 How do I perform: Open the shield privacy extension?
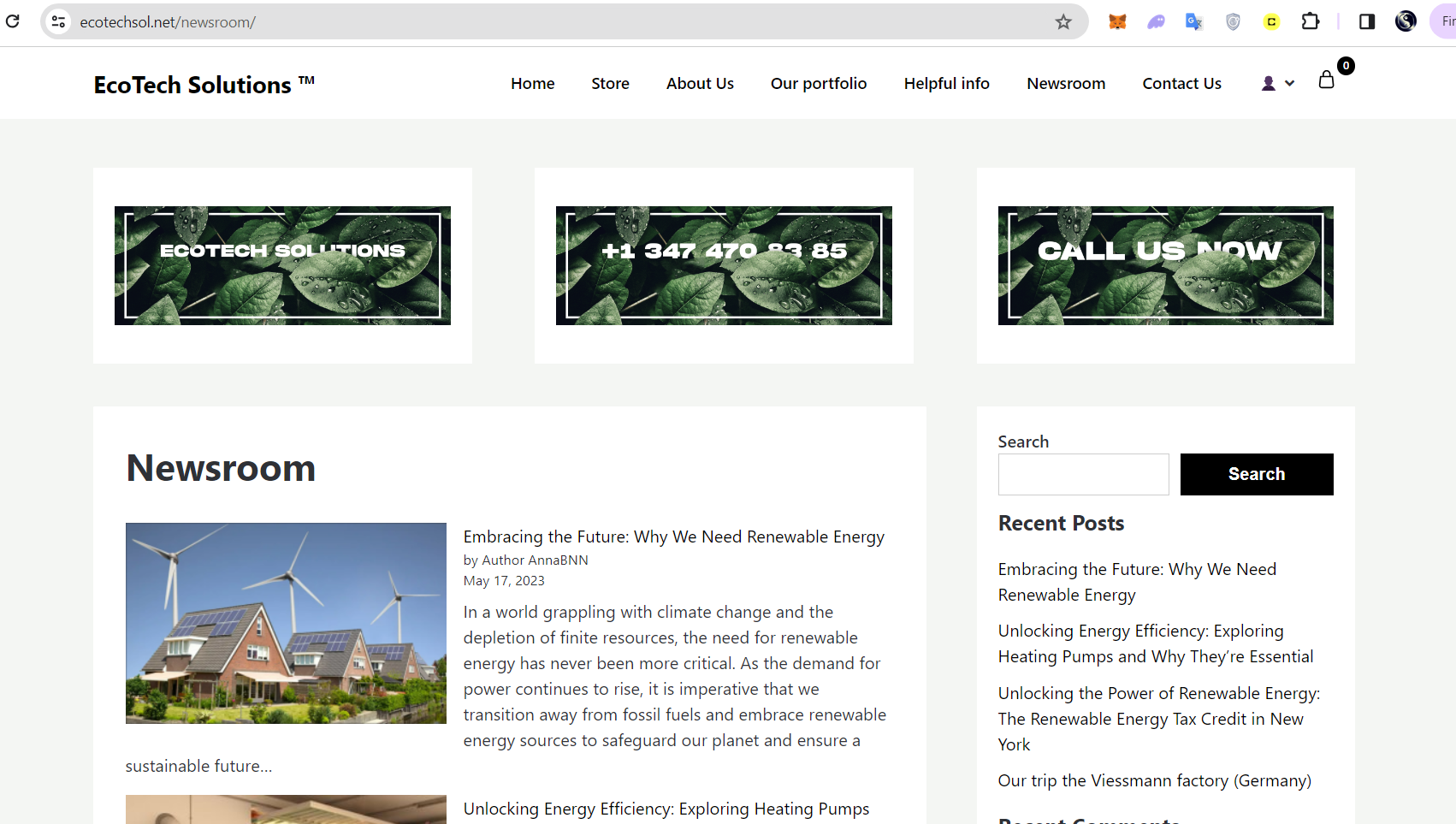(x=1233, y=22)
